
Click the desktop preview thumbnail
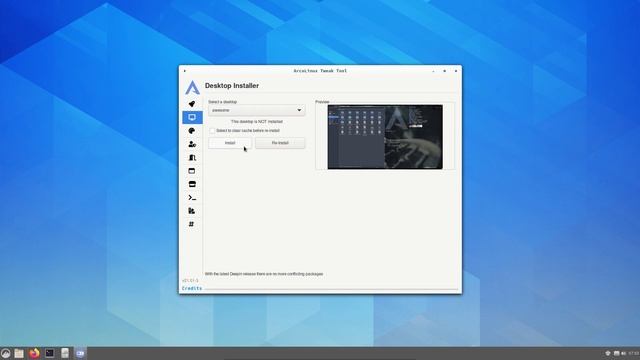click(x=385, y=137)
